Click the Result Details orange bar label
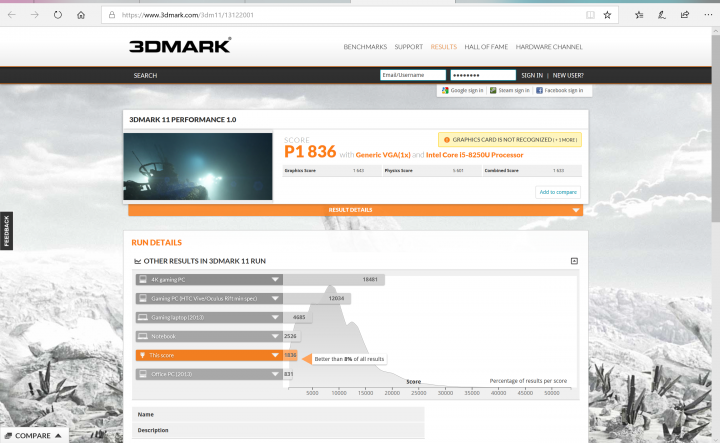720x443 pixels. [350, 210]
